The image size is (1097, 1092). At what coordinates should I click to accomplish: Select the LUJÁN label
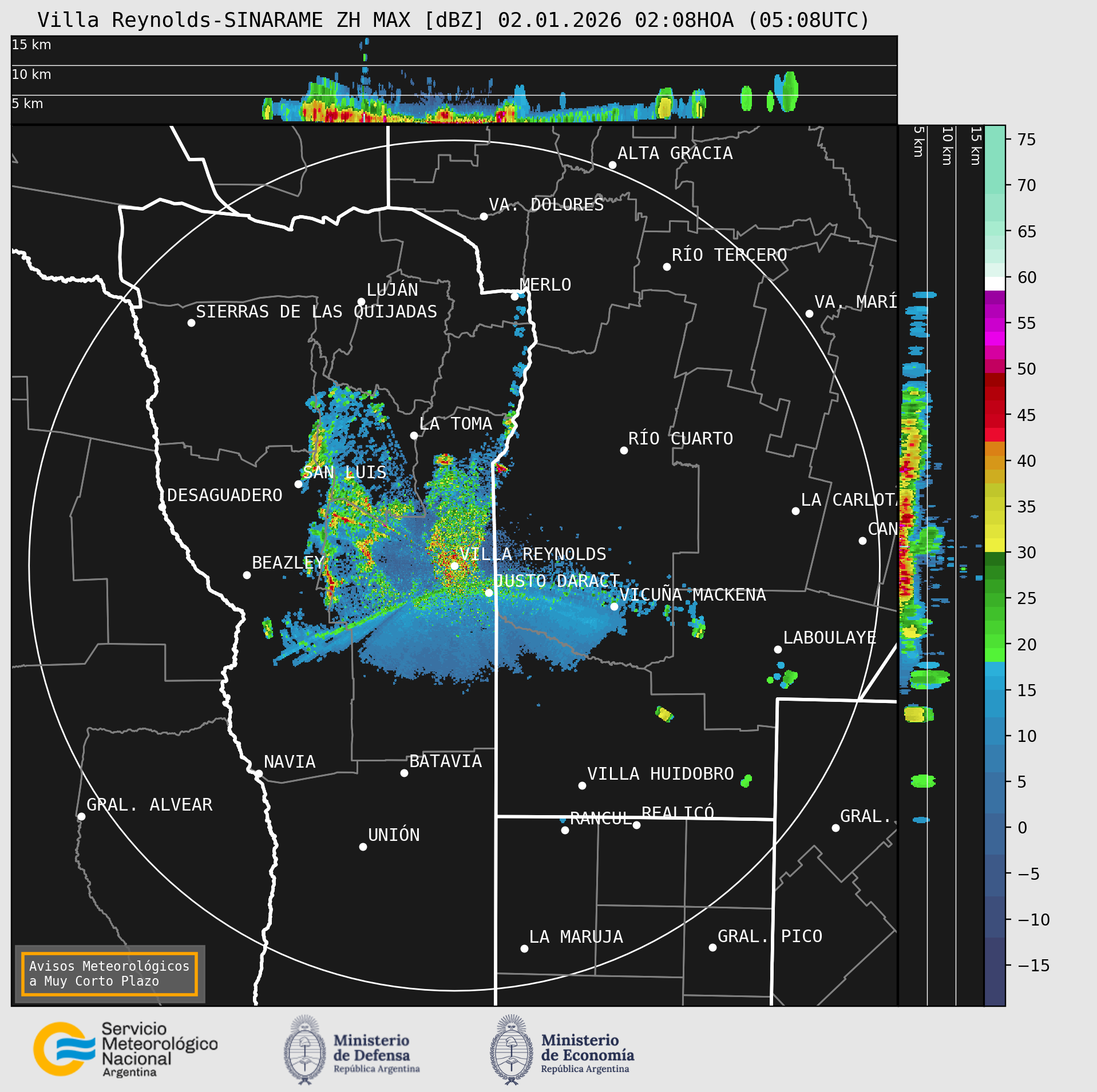click(x=392, y=290)
